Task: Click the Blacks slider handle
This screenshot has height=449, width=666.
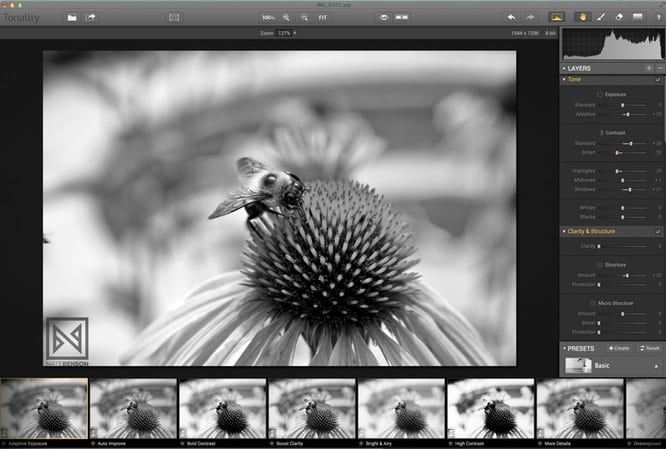Action: [623, 217]
